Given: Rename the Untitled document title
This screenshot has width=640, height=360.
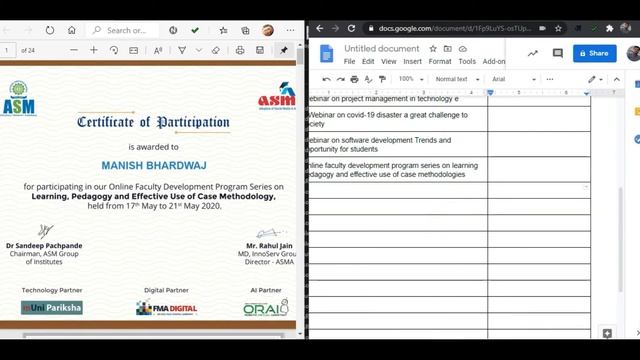Looking at the screenshot, I should coord(382,49).
